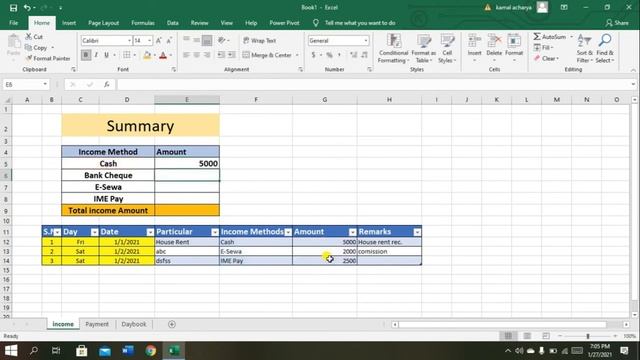Open the Date column filter dropdown
Viewport: 640px width, 360px height.
[150, 232]
